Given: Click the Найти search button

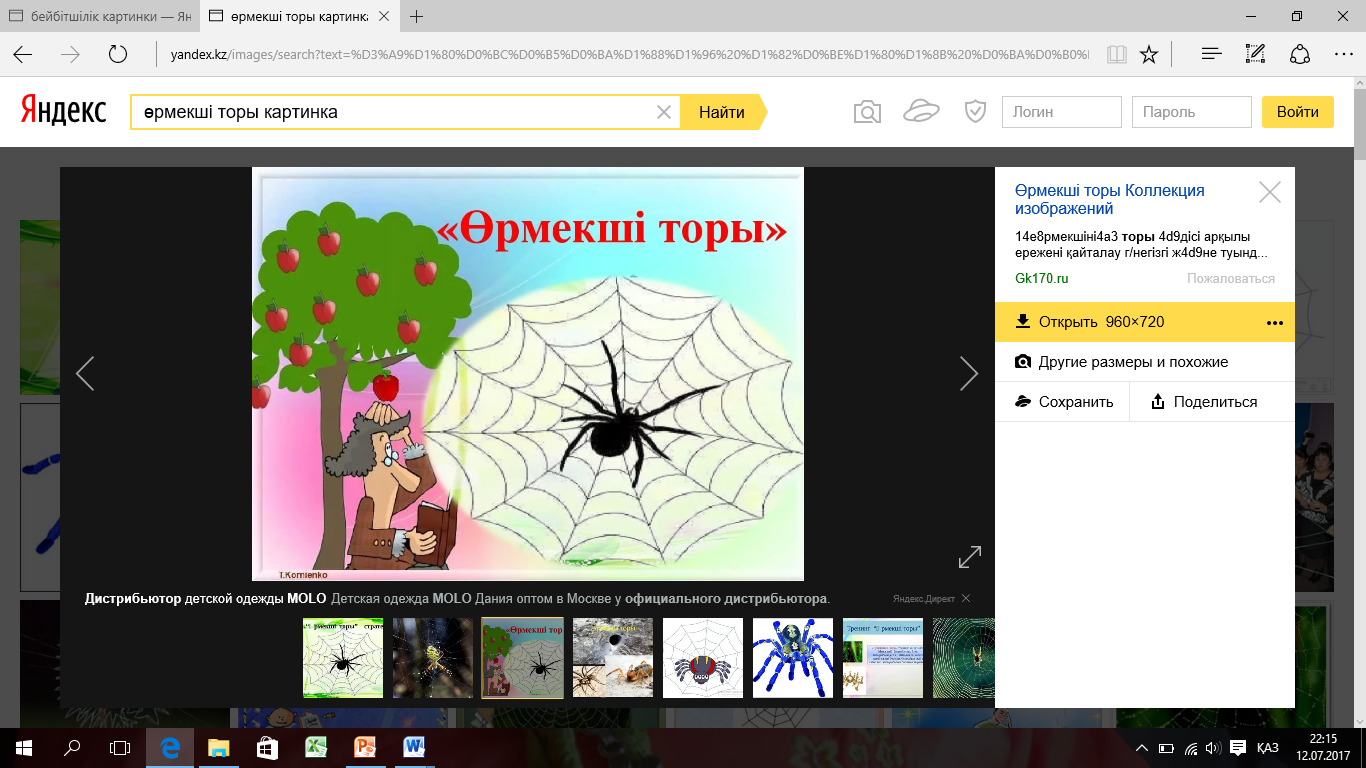Looking at the screenshot, I should 722,112.
